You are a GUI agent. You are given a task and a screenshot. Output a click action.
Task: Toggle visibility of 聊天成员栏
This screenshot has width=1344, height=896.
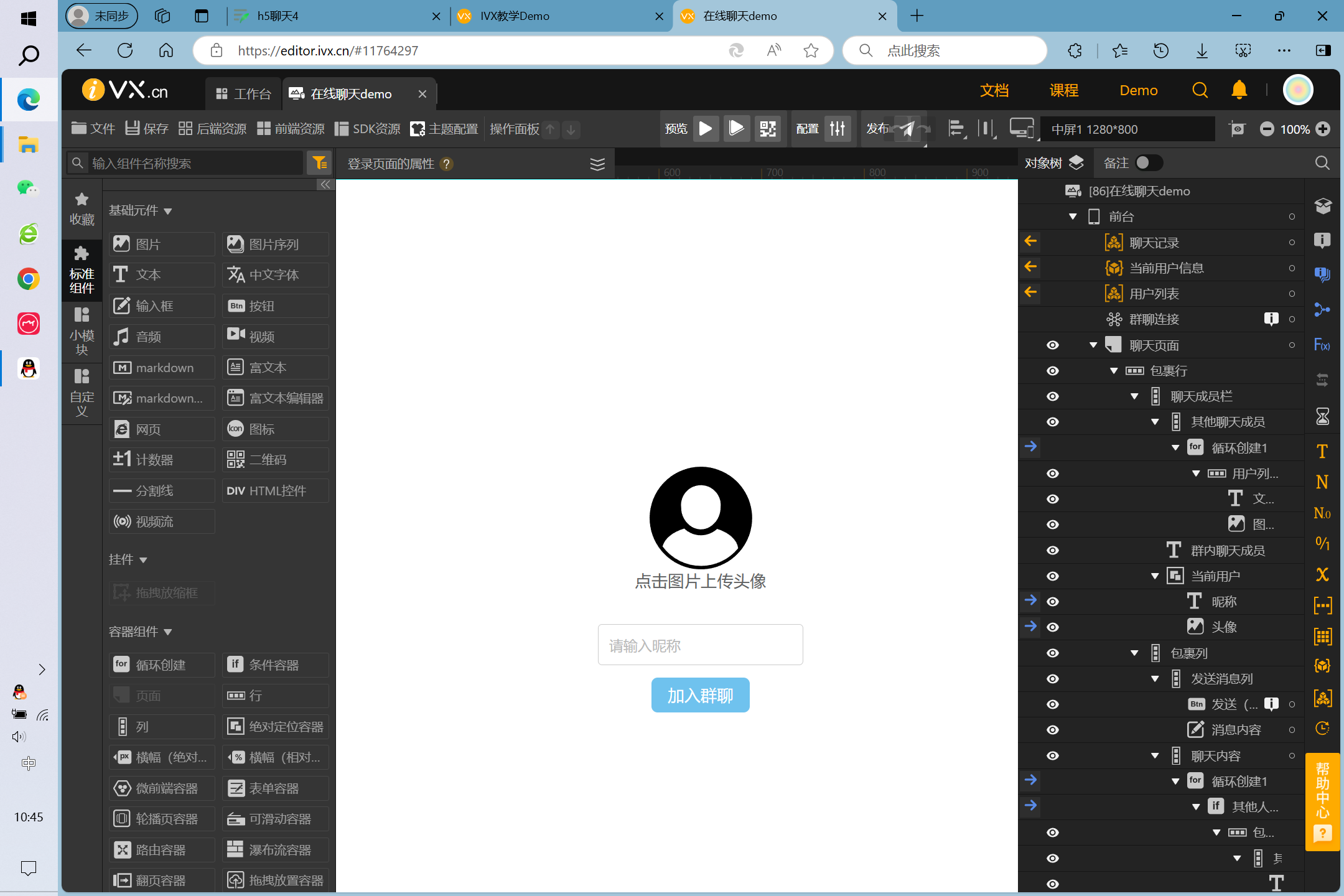point(1052,396)
